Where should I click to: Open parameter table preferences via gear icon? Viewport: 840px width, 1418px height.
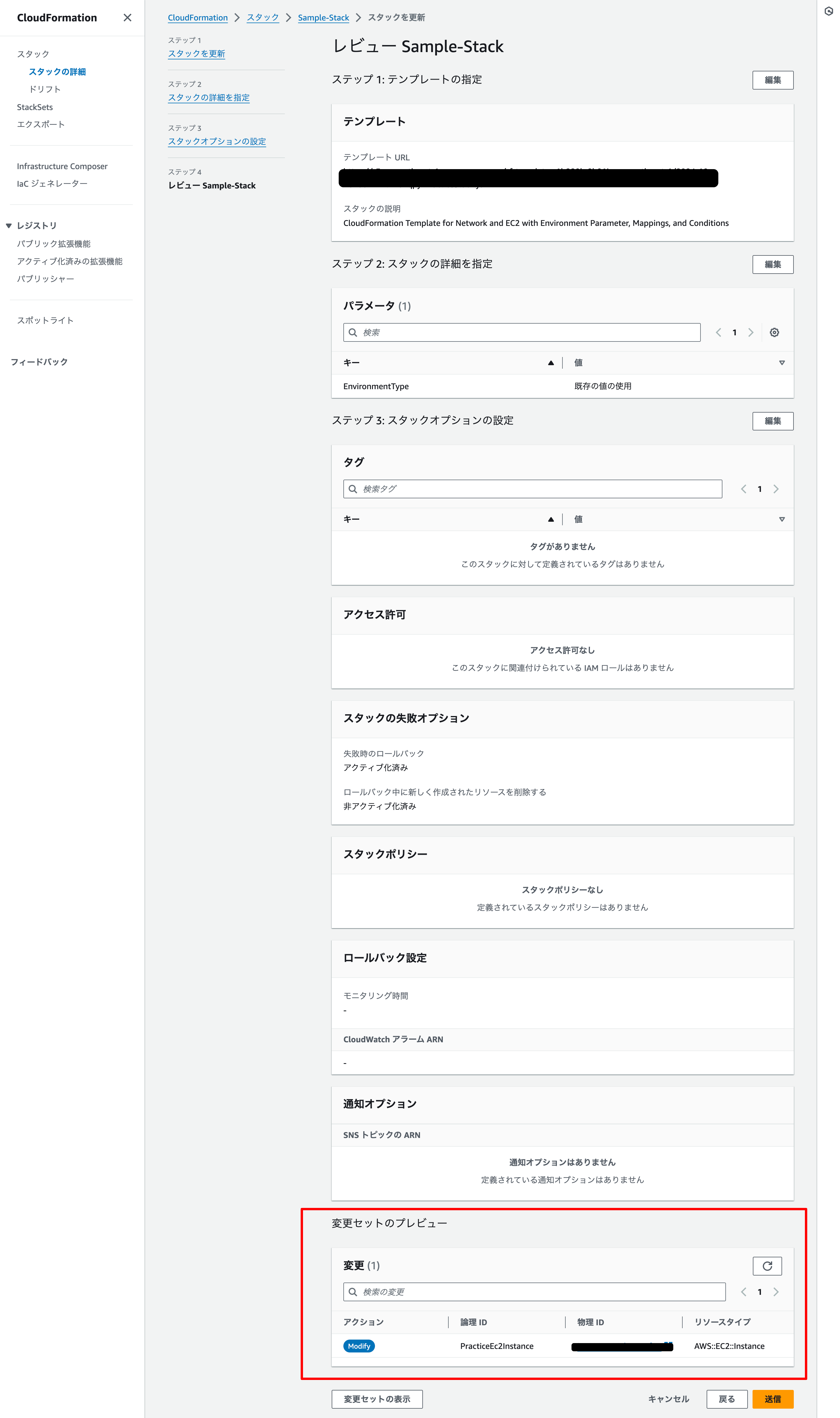774,332
